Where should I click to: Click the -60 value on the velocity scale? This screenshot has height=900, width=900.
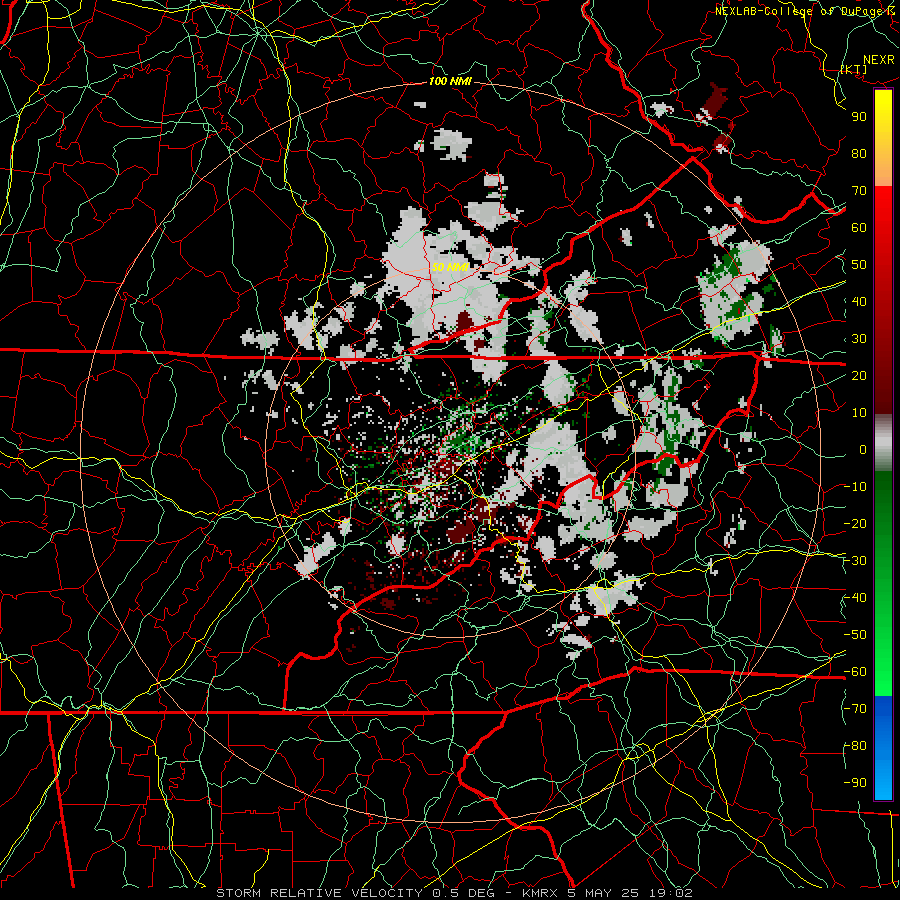tap(855, 672)
